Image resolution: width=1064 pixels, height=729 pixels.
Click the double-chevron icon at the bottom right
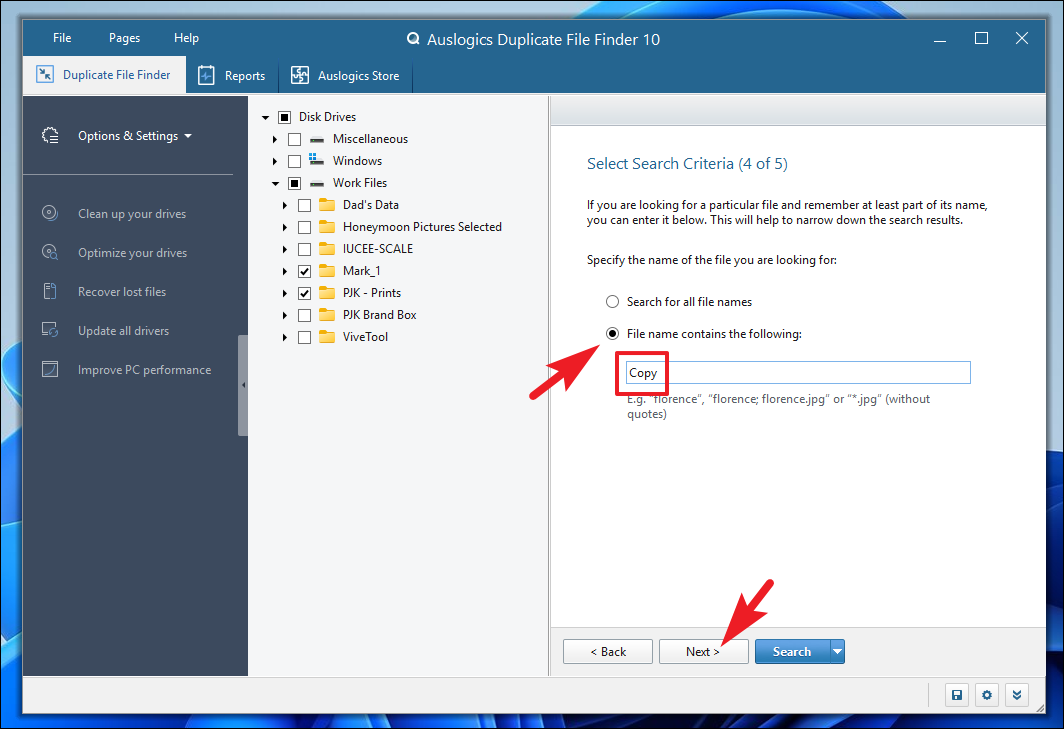[1016, 694]
